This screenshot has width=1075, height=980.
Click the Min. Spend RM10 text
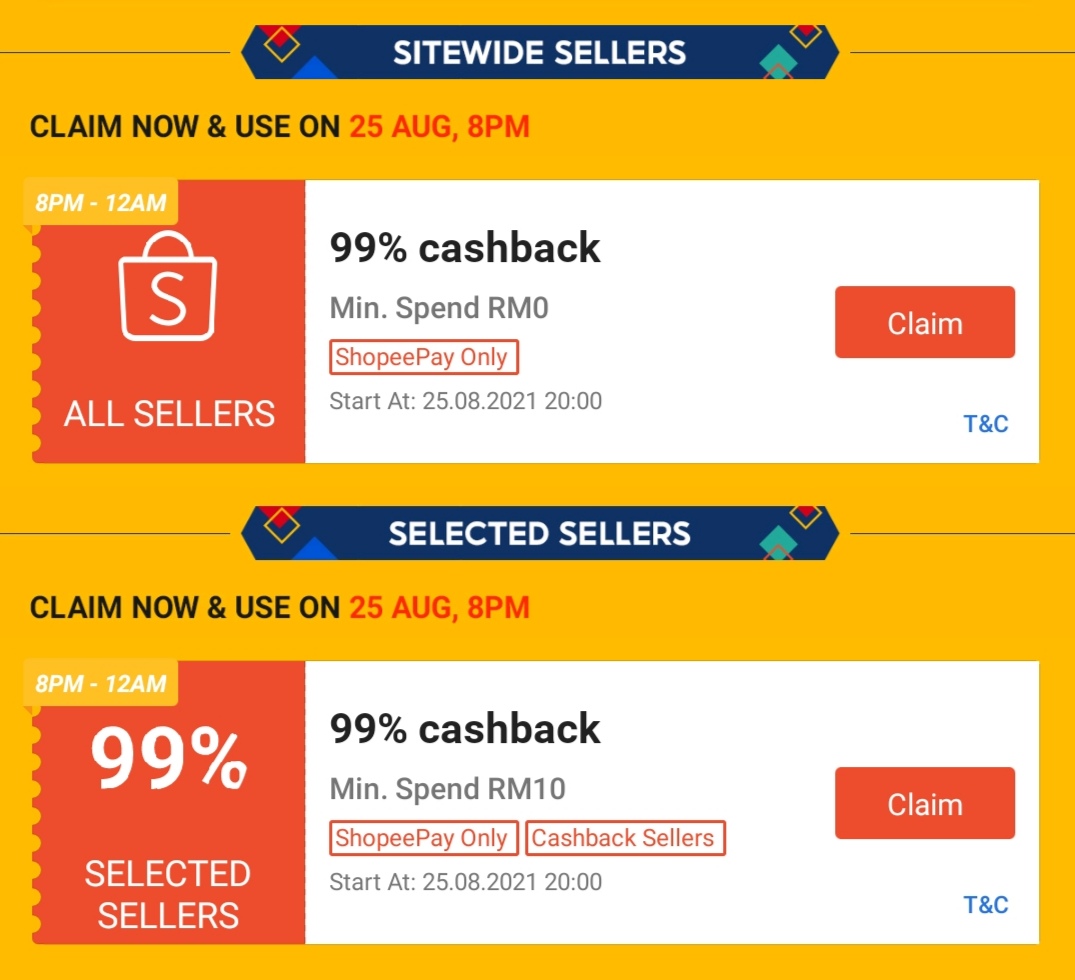coord(447,789)
